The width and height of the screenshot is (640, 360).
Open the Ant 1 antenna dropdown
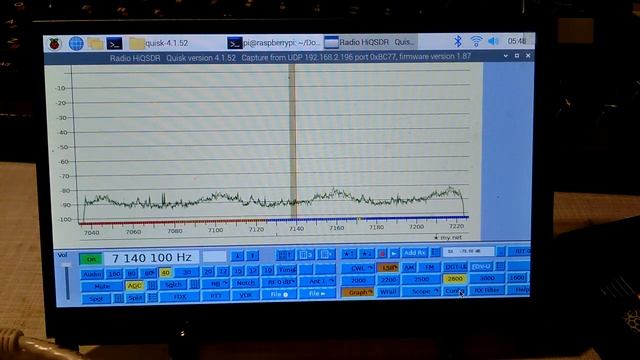317,281
